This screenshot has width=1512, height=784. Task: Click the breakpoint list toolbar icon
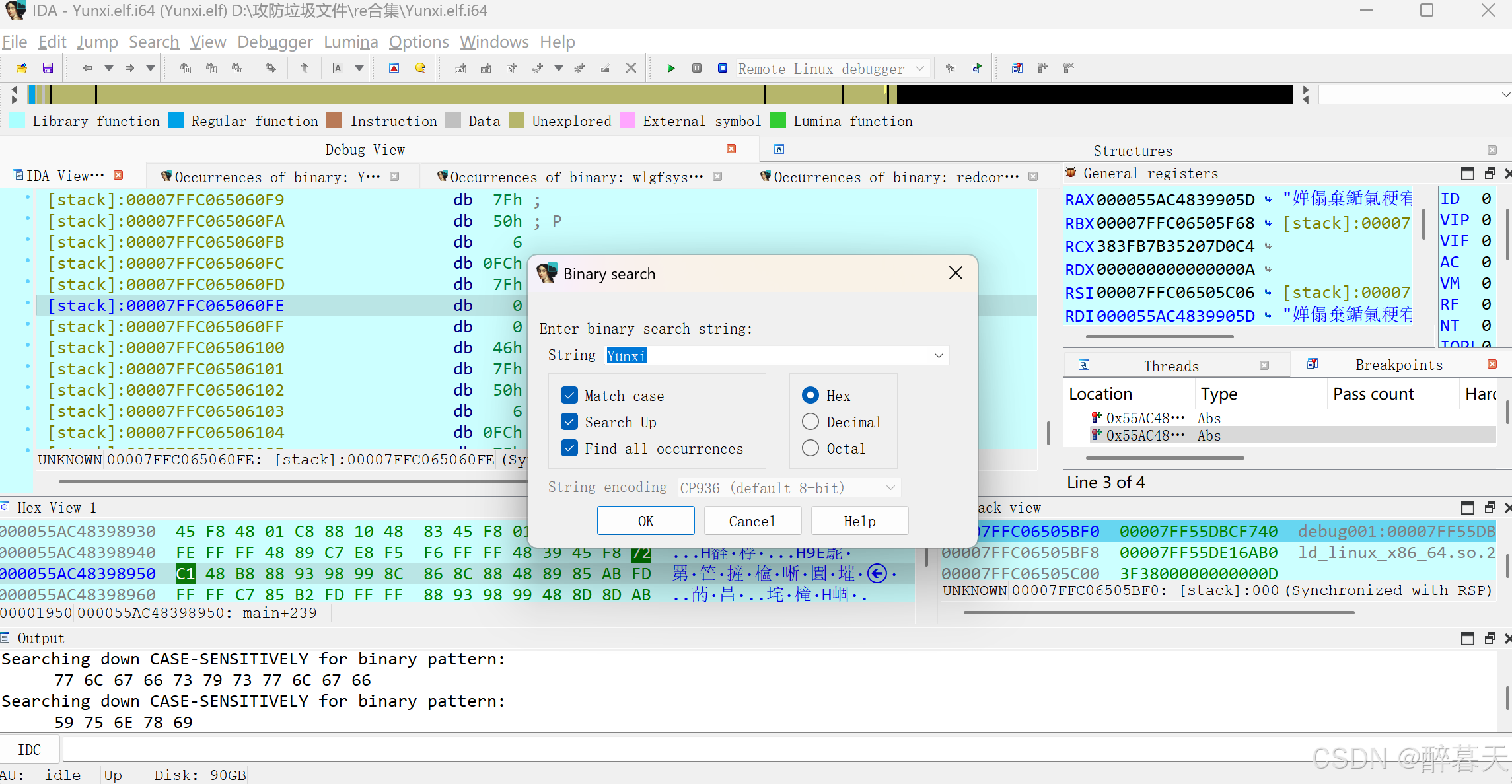(1017, 68)
